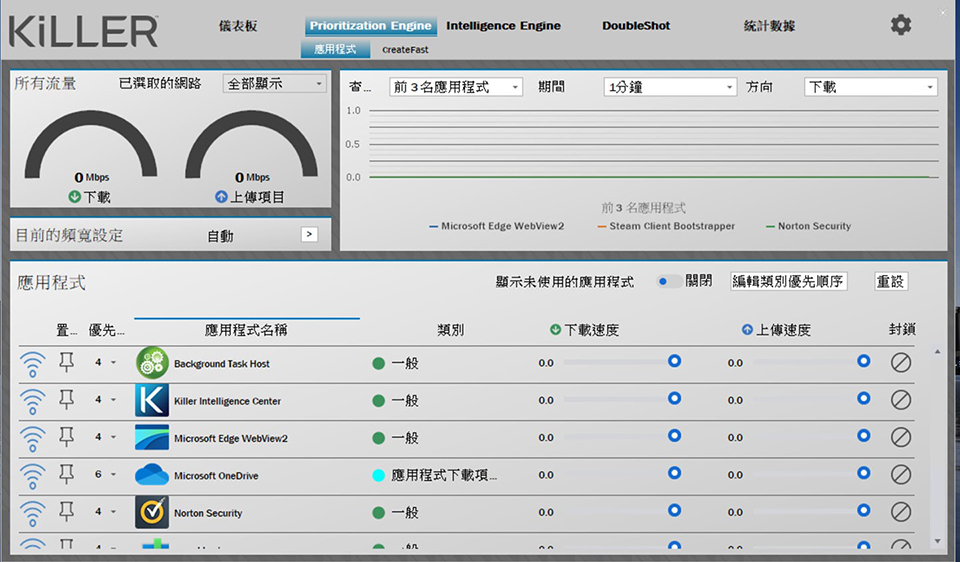Screen dimensions: 960x562
Task: Sort by 封鎖 column header
Action: pos(902,329)
